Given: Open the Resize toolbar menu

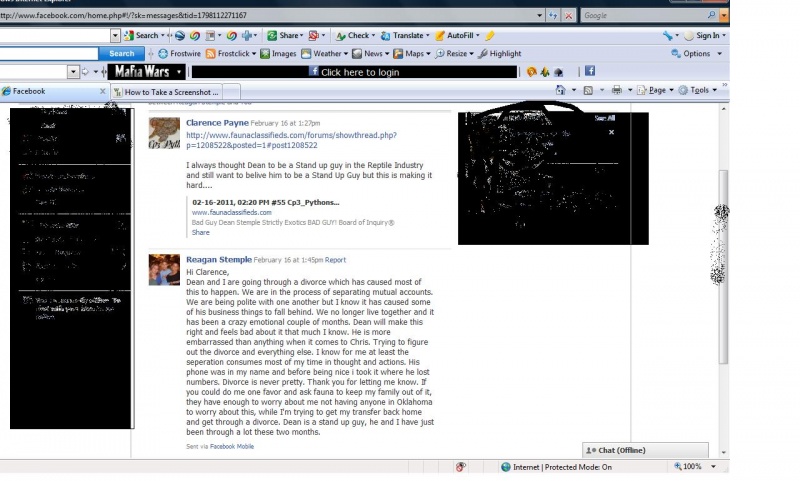Looking at the screenshot, I should [x=454, y=54].
